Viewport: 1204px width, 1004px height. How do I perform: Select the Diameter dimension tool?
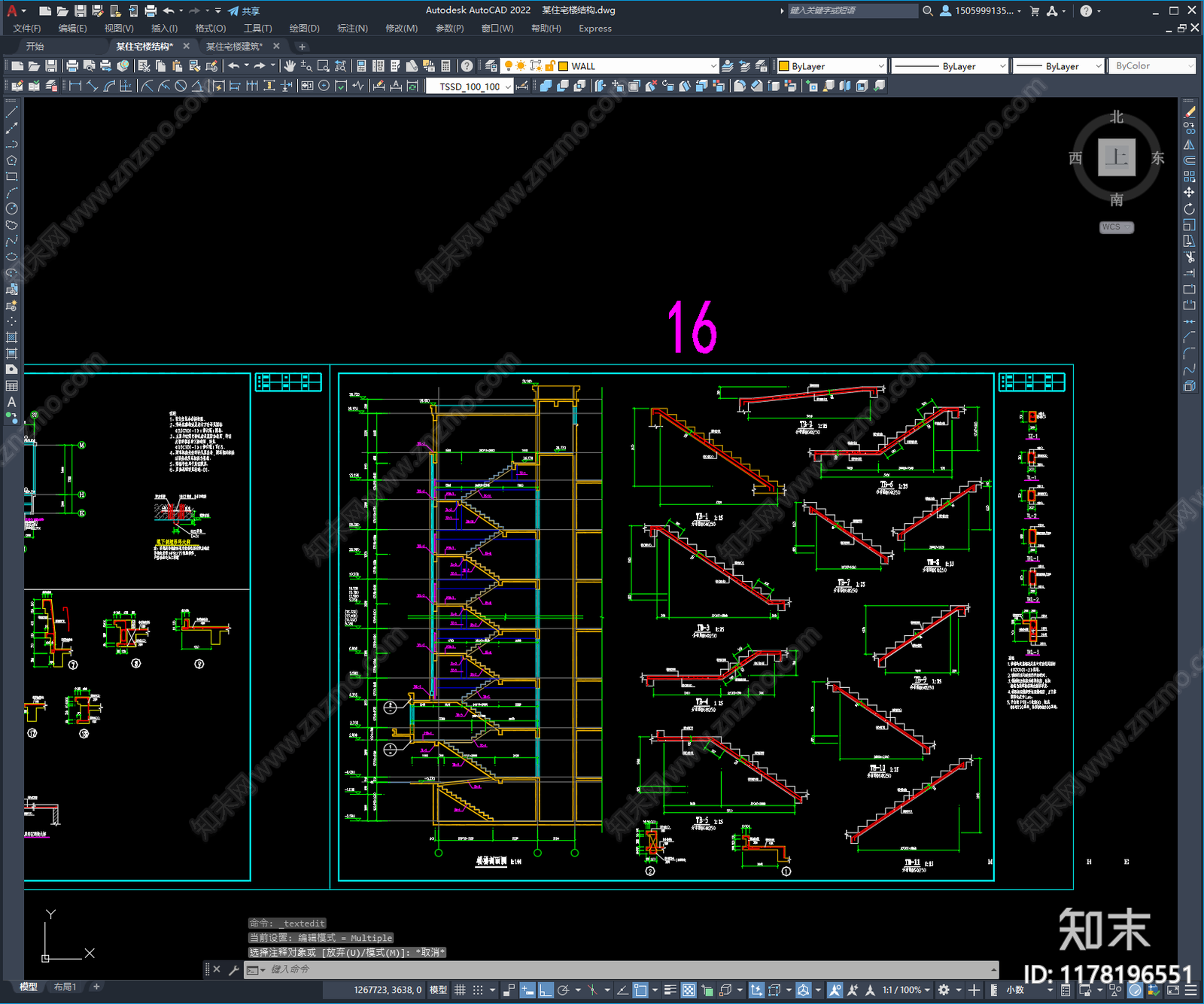click(x=181, y=86)
